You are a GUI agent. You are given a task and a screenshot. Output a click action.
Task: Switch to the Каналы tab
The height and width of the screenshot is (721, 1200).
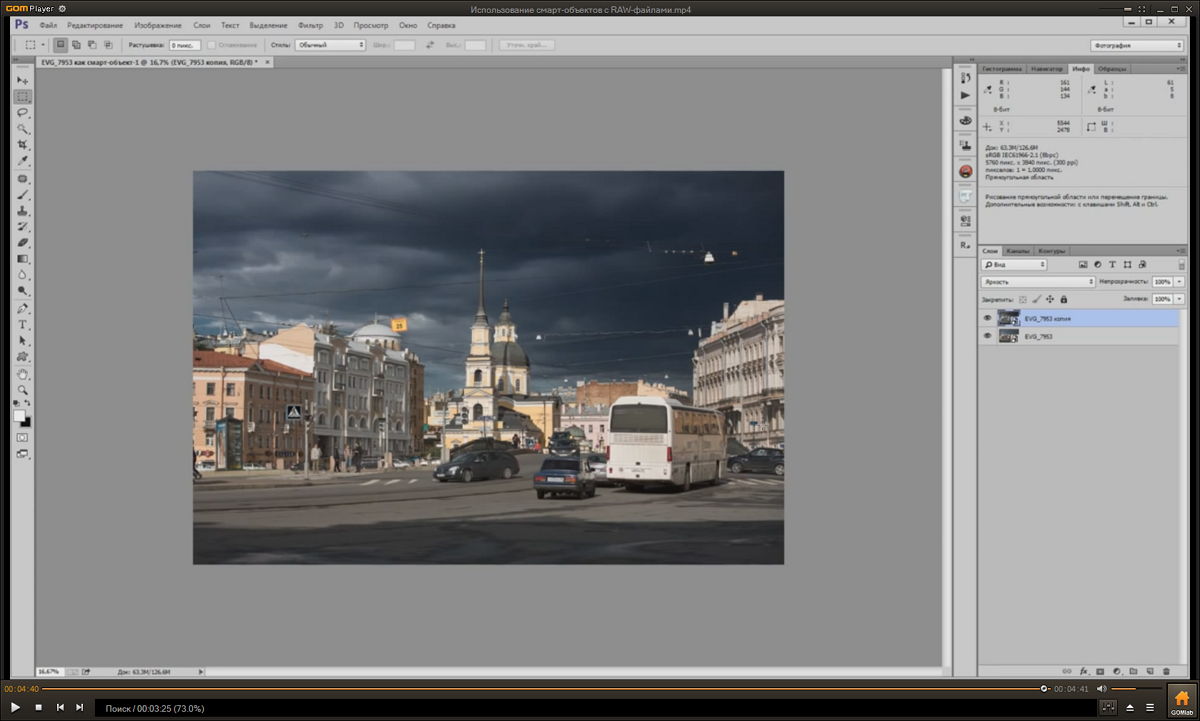point(1018,251)
